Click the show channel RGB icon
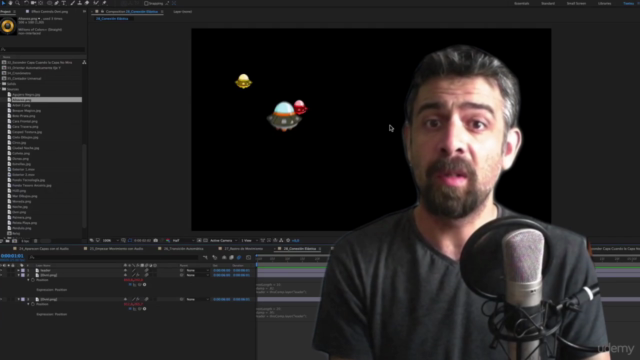 click(168, 240)
